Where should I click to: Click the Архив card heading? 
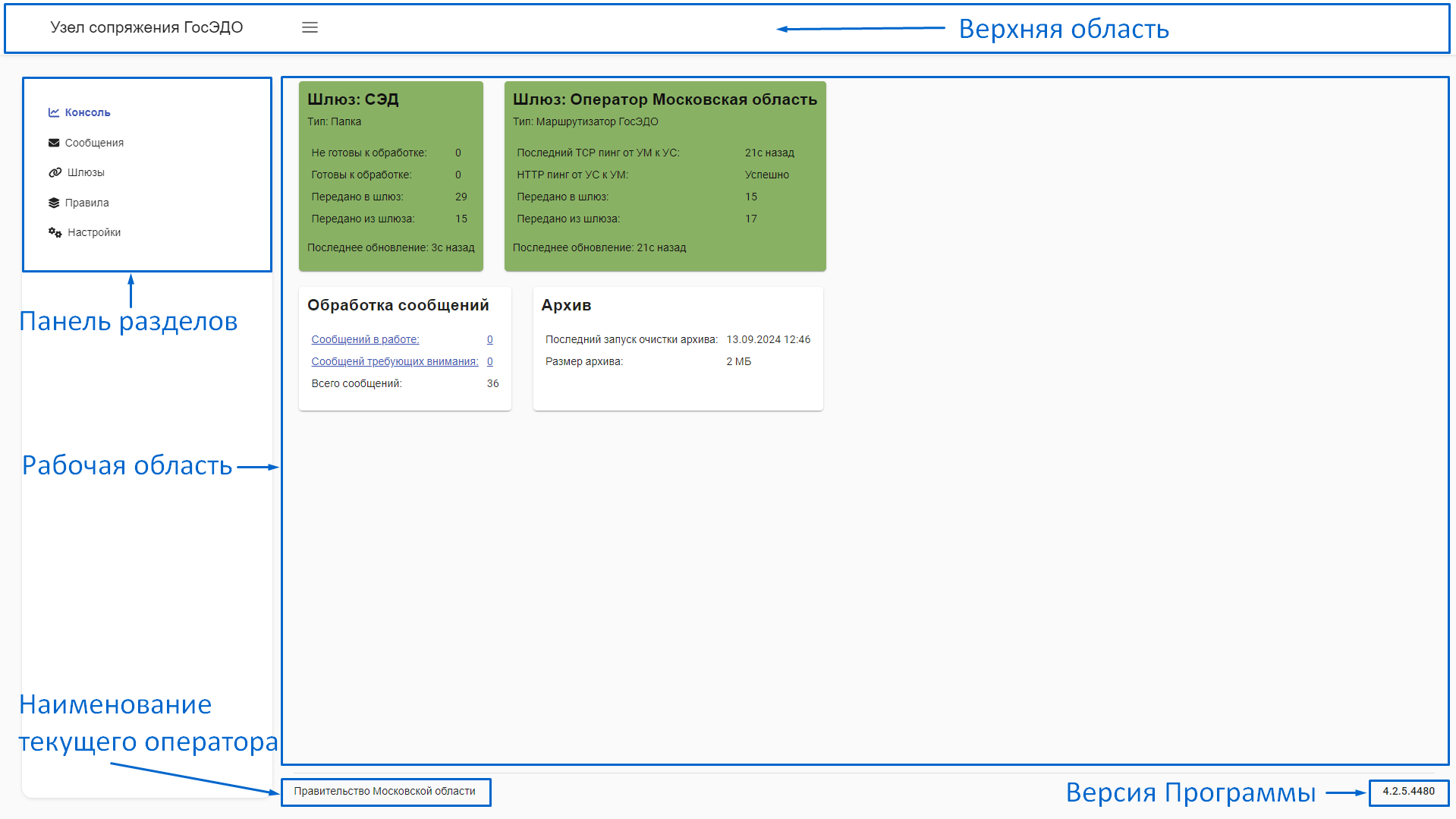point(566,305)
